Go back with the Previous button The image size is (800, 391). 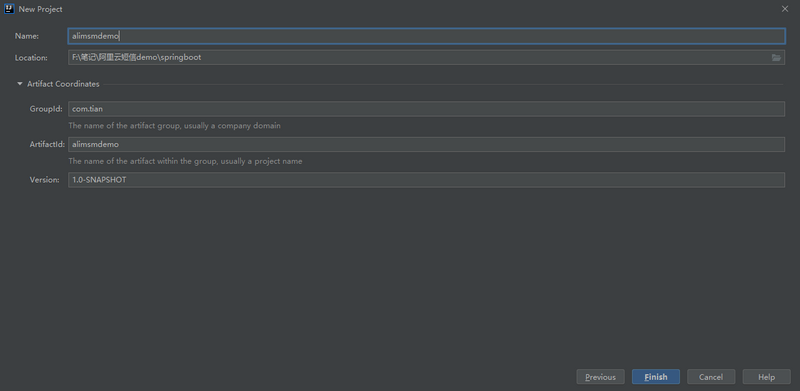point(601,377)
